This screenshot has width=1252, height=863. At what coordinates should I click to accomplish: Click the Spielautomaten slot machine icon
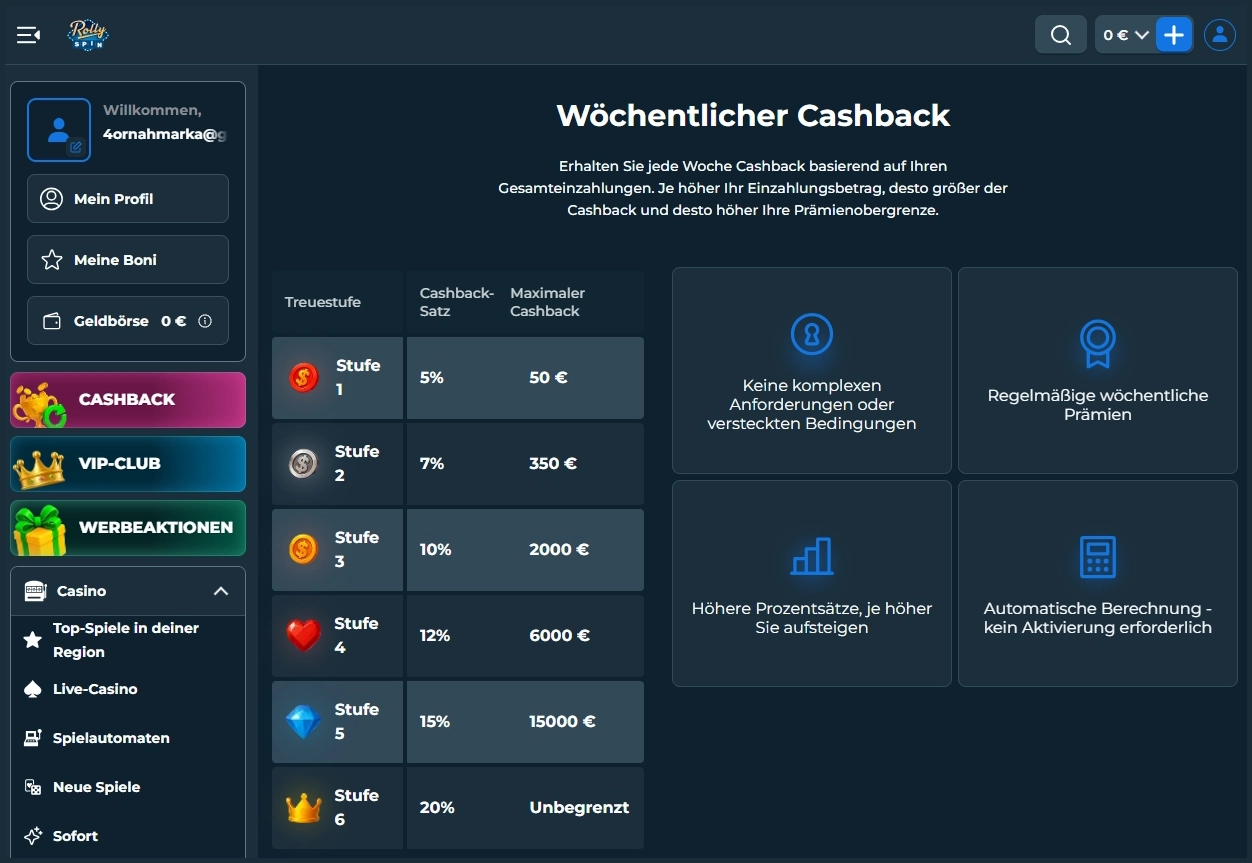(31, 738)
